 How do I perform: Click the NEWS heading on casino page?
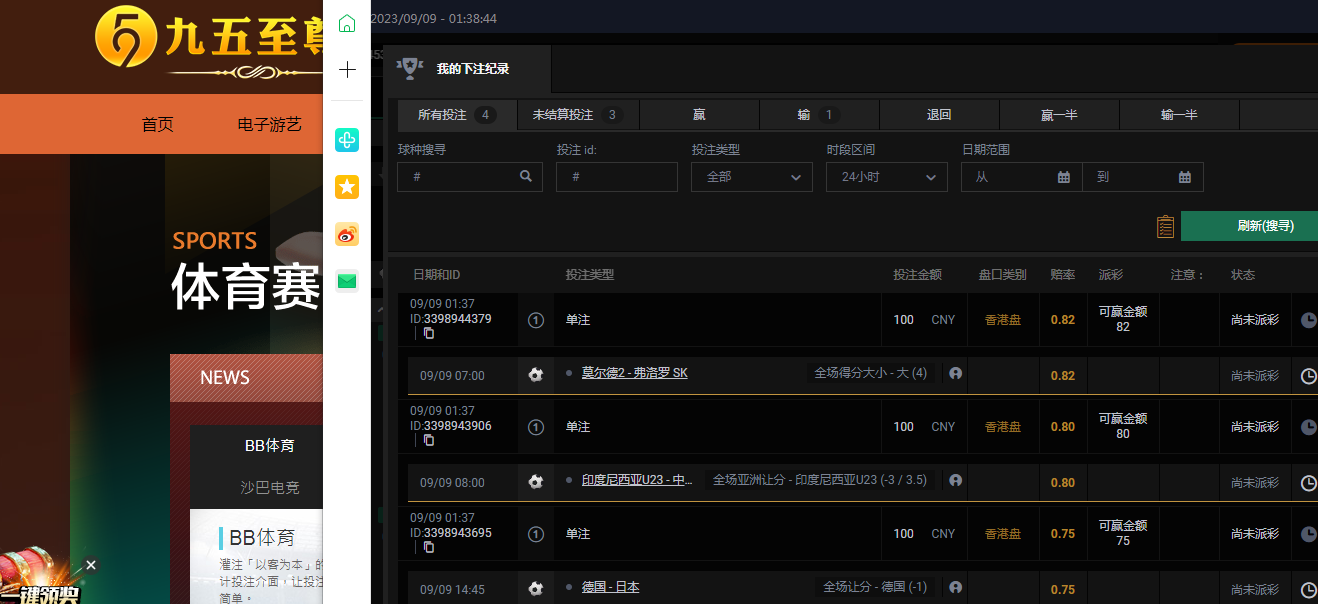[225, 377]
